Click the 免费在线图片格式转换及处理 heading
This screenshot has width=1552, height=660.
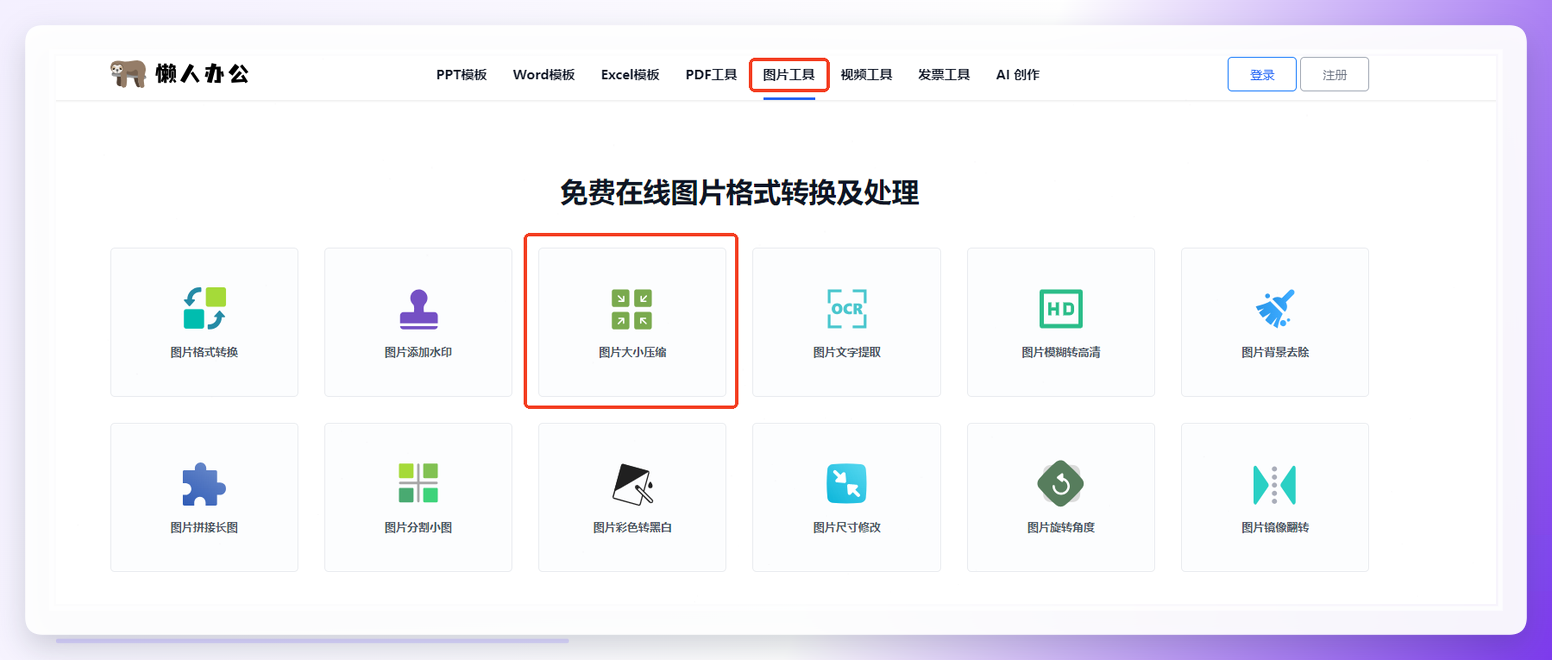(739, 193)
